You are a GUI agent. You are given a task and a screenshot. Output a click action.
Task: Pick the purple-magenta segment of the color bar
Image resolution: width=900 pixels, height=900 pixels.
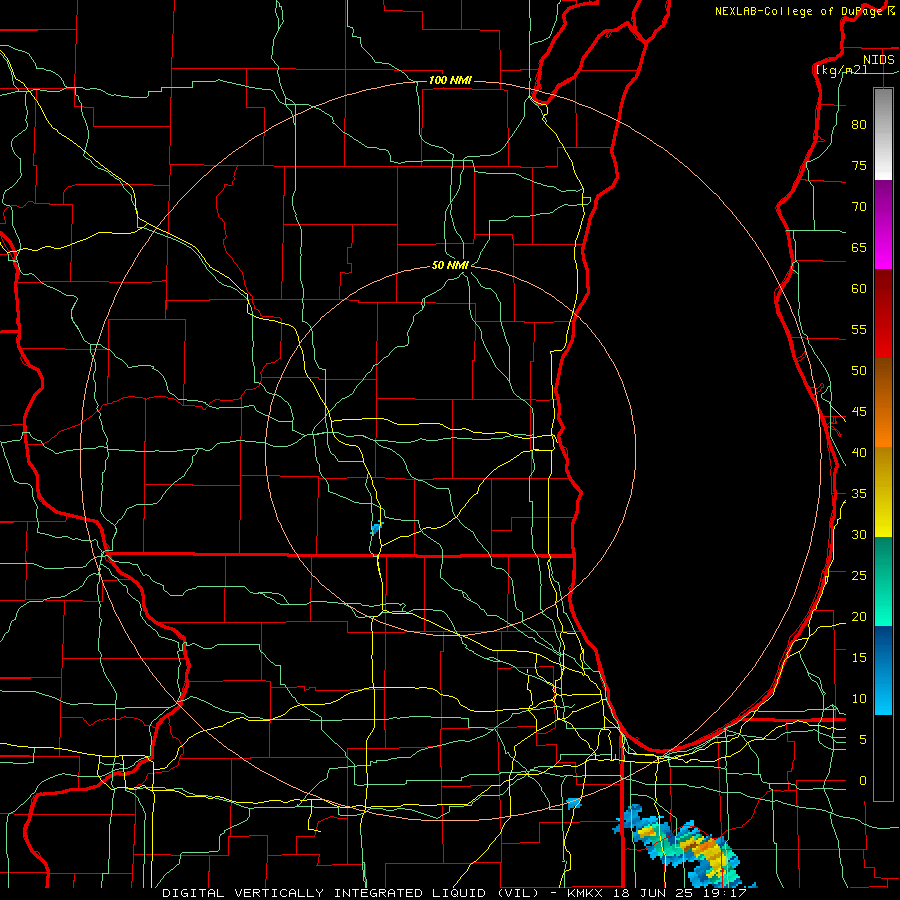click(883, 225)
